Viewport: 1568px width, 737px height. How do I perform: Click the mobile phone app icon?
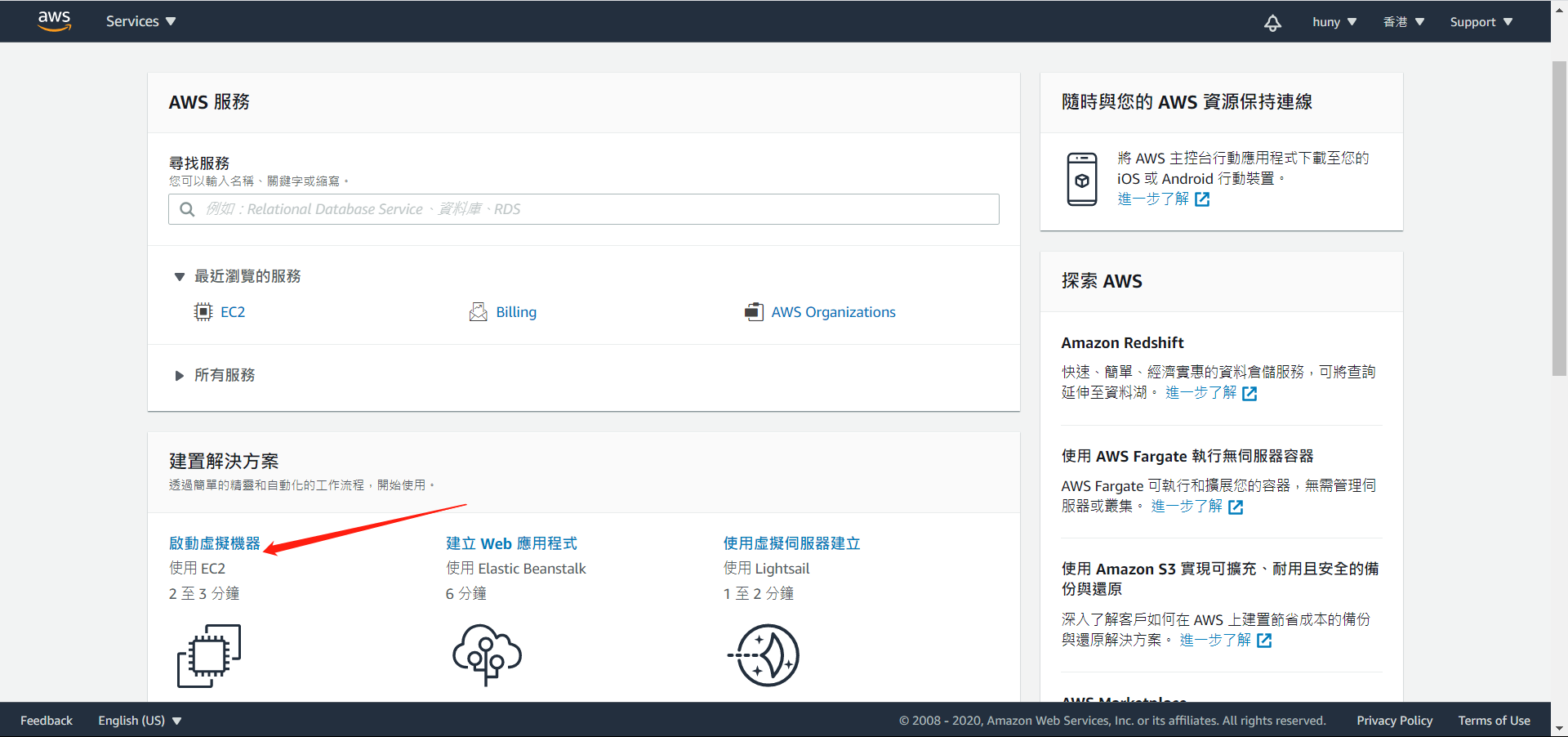1082,179
